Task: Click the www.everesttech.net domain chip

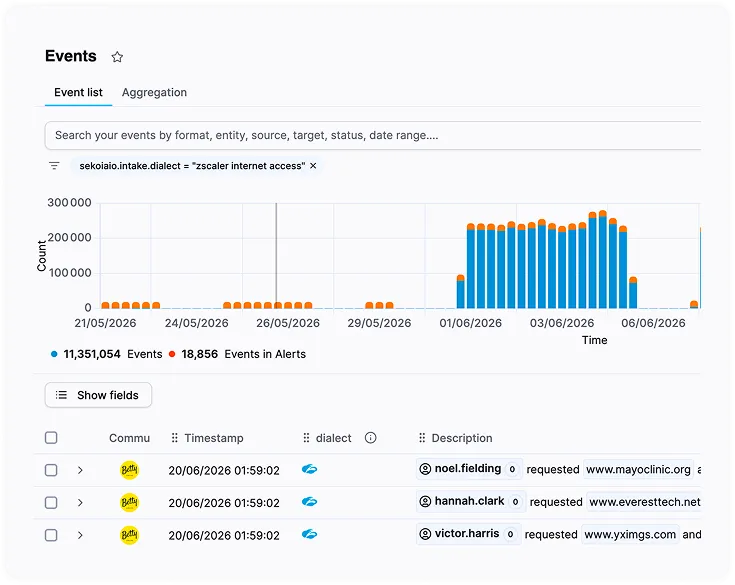Action: 645,502
